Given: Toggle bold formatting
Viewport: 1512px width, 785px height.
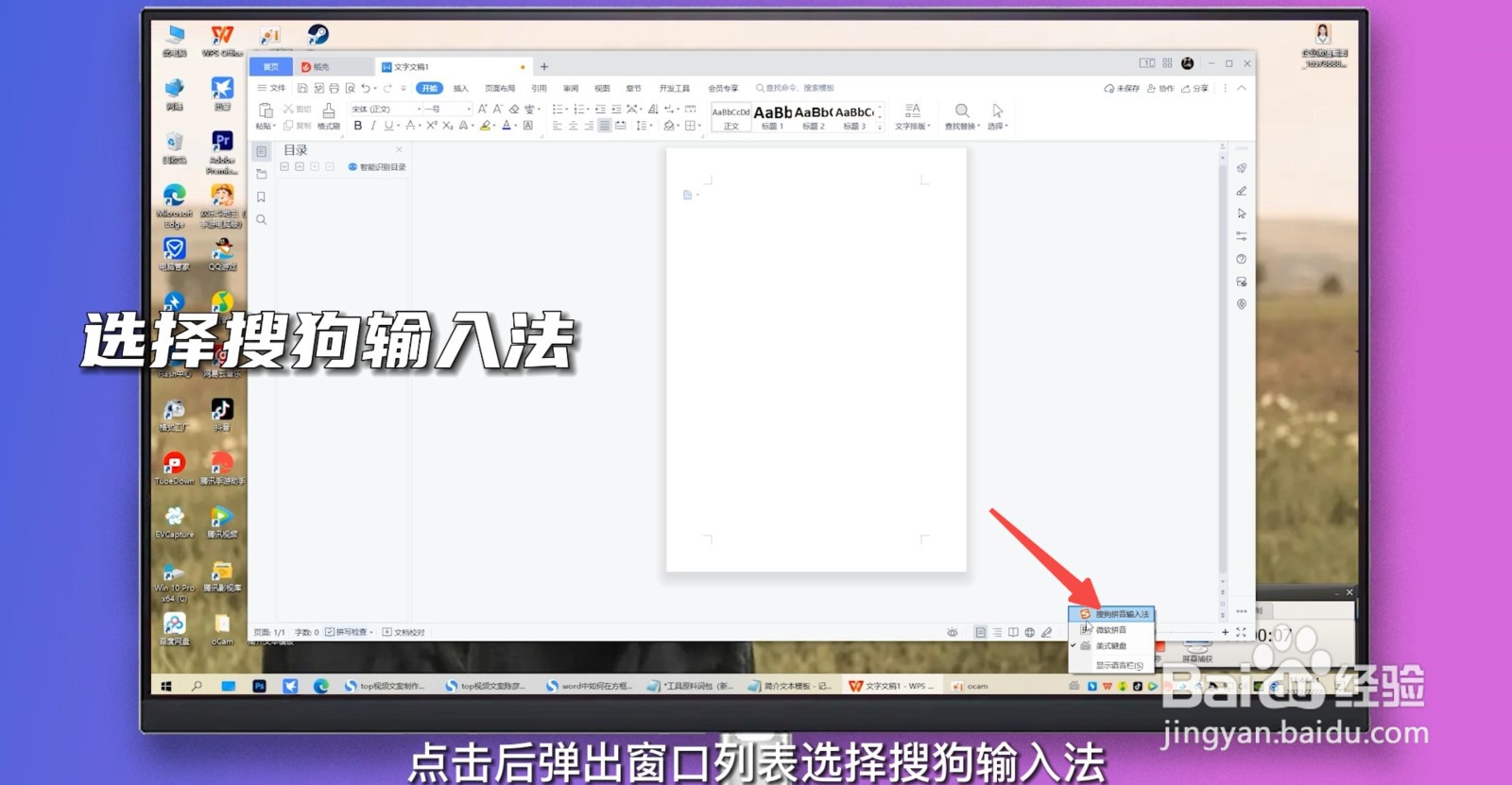Looking at the screenshot, I should click(357, 126).
